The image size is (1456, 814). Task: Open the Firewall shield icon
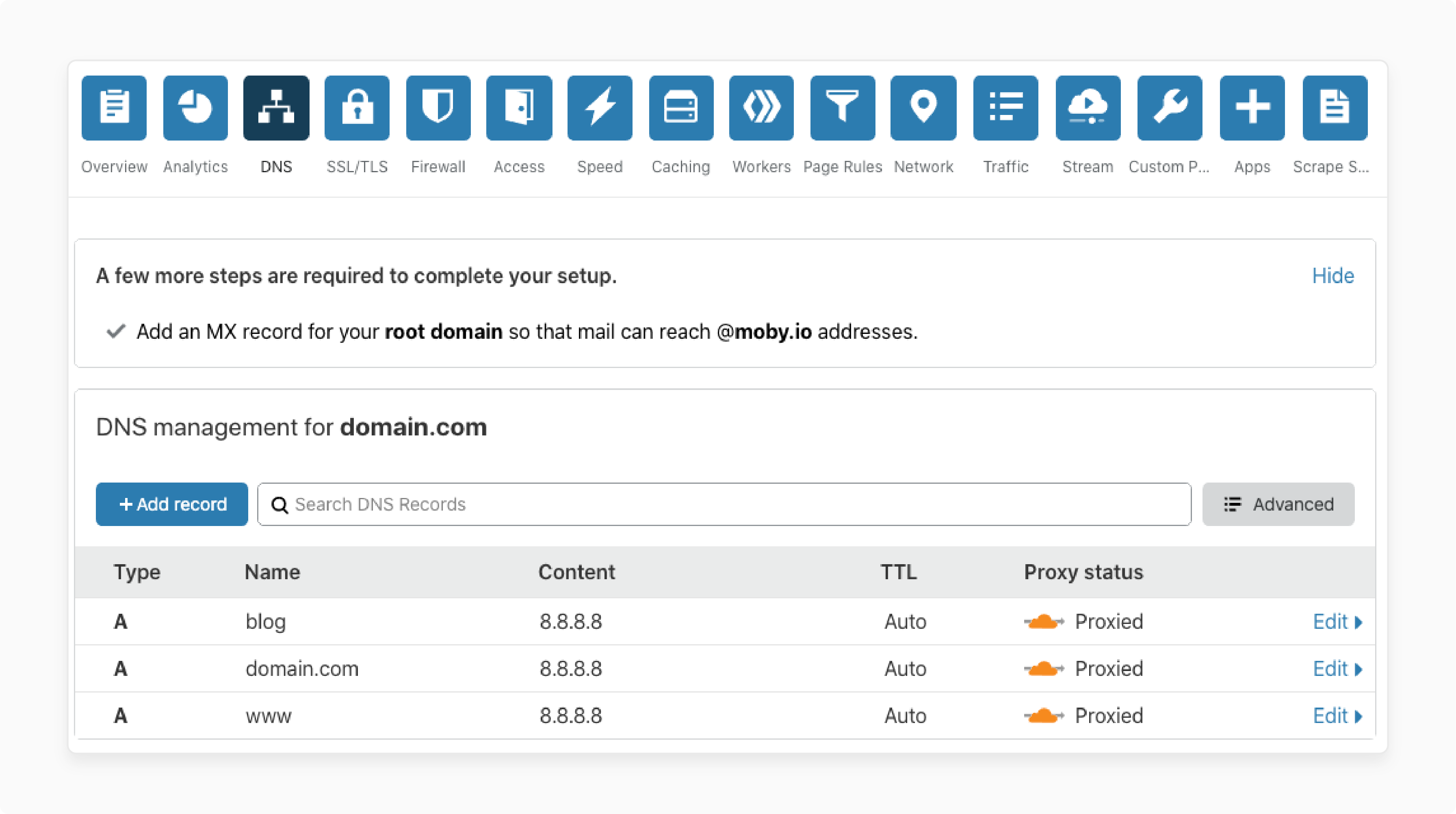tap(438, 107)
